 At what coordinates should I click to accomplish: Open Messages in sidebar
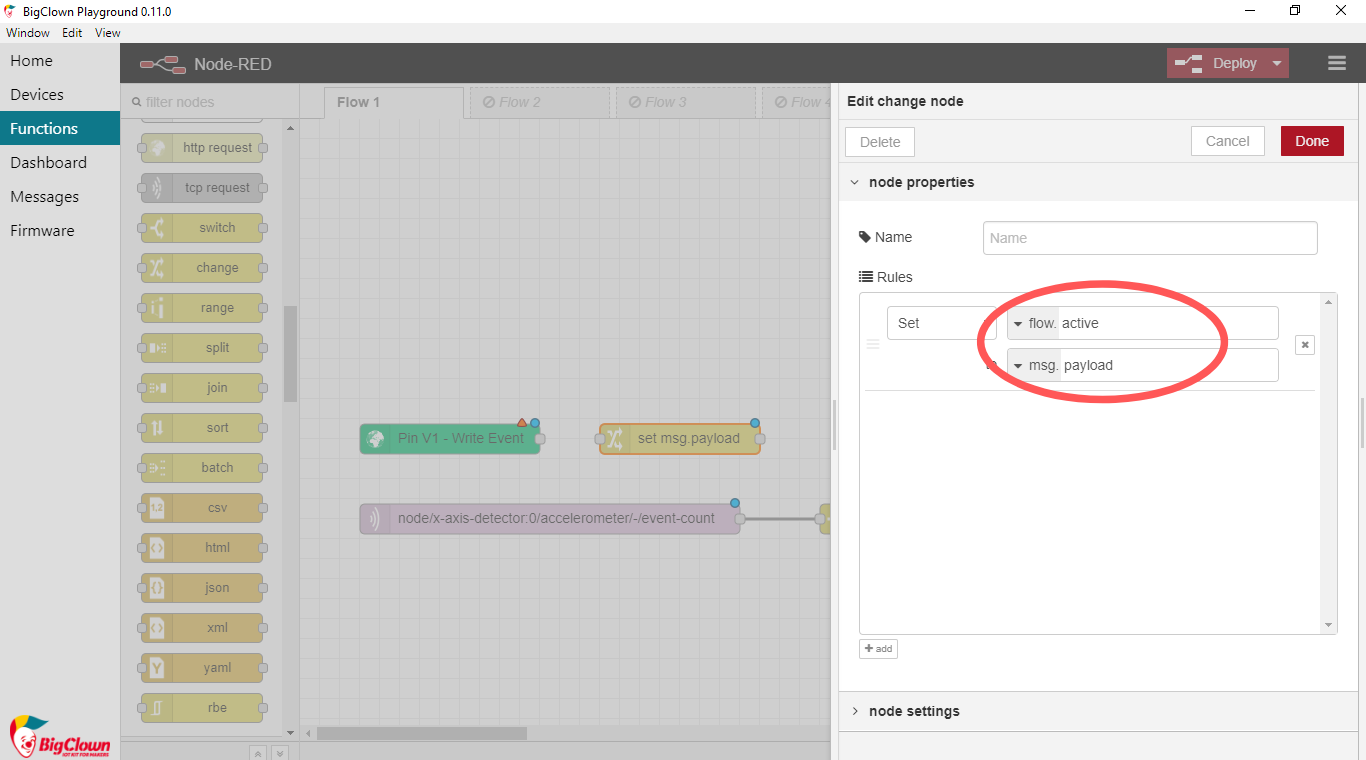[x=60, y=197]
